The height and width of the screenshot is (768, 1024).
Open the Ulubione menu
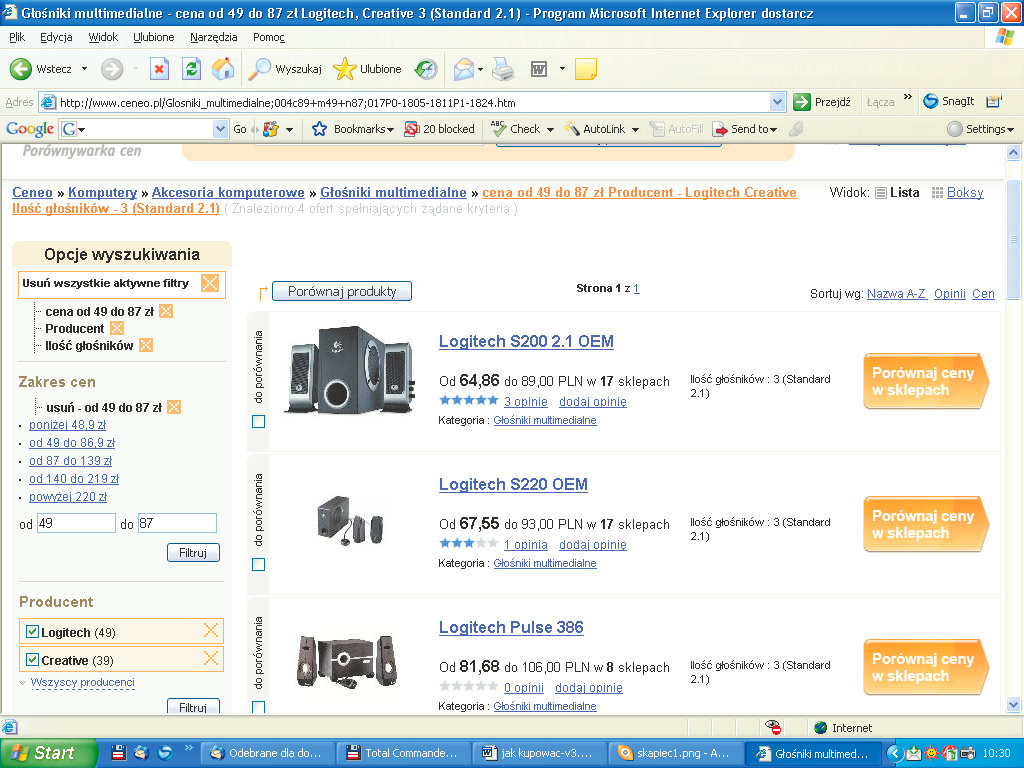153,37
